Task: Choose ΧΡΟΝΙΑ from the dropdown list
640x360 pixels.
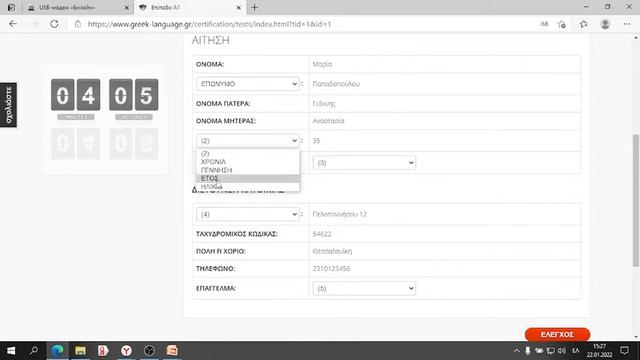Action: coord(248,162)
